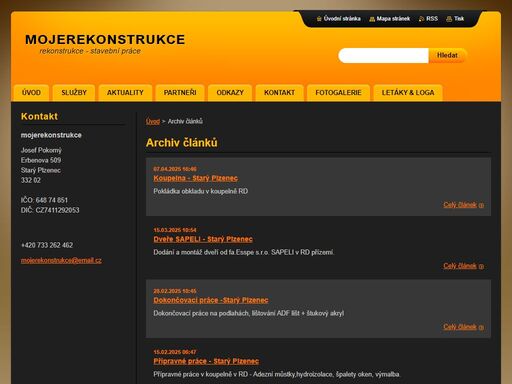Click arrow icon after Dokončovací práce Celý článek
This screenshot has width=512, height=384.
pyautogui.click(x=481, y=327)
